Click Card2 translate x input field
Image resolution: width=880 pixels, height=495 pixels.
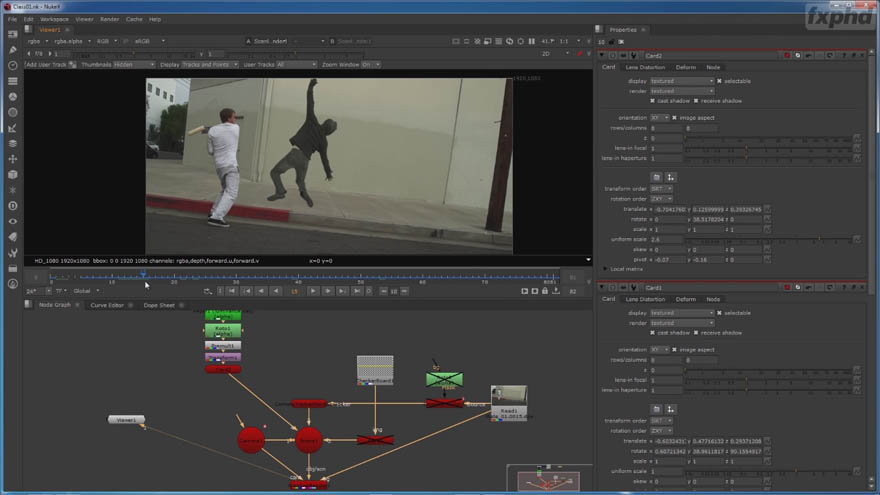670,209
